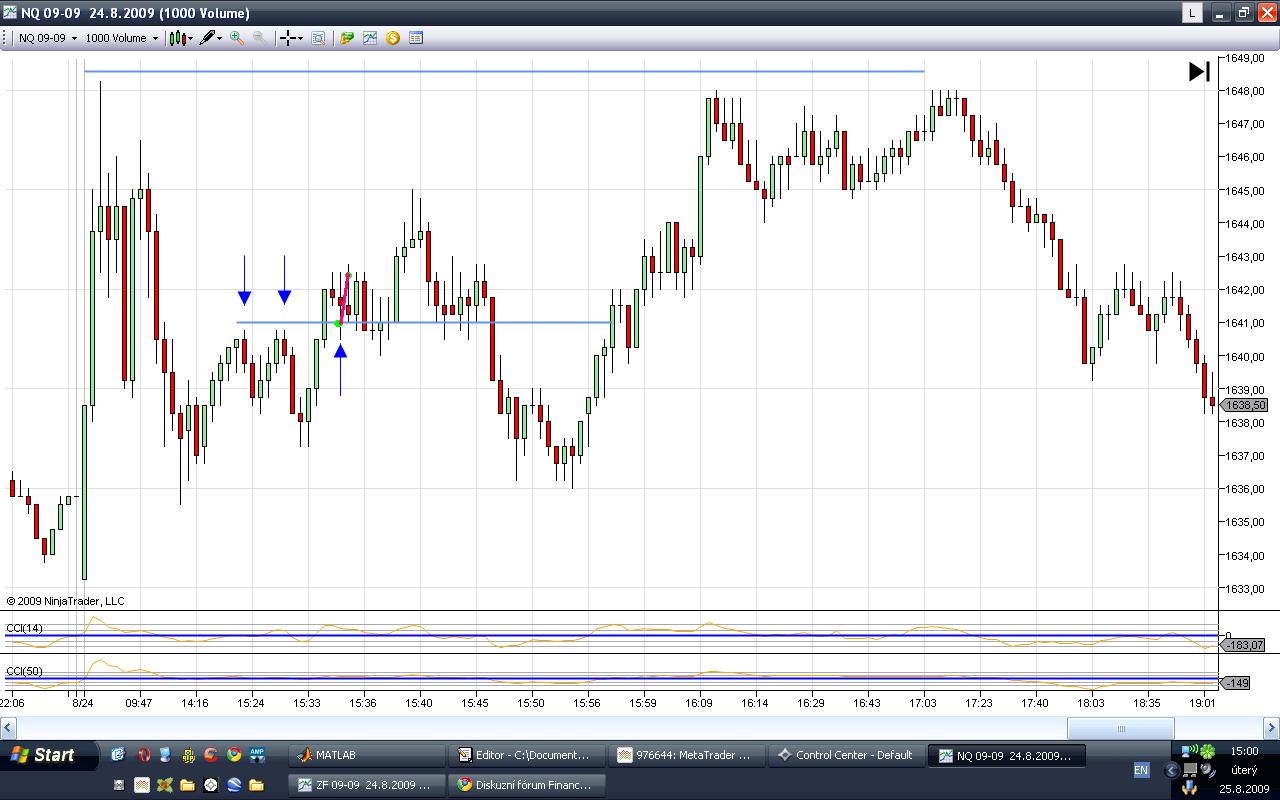Click the AMP quick launch icon
Viewport: 1280px width, 800px height.
tap(257, 755)
